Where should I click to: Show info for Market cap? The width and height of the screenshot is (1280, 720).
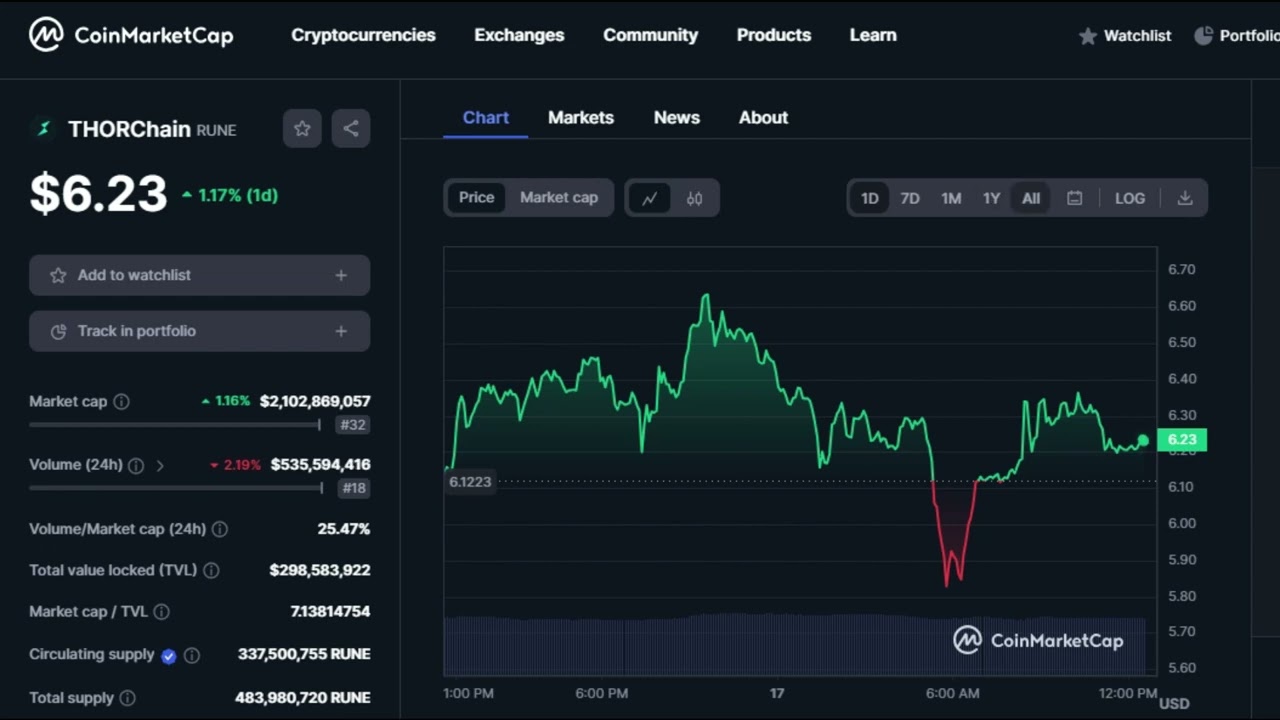pos(121,401)
